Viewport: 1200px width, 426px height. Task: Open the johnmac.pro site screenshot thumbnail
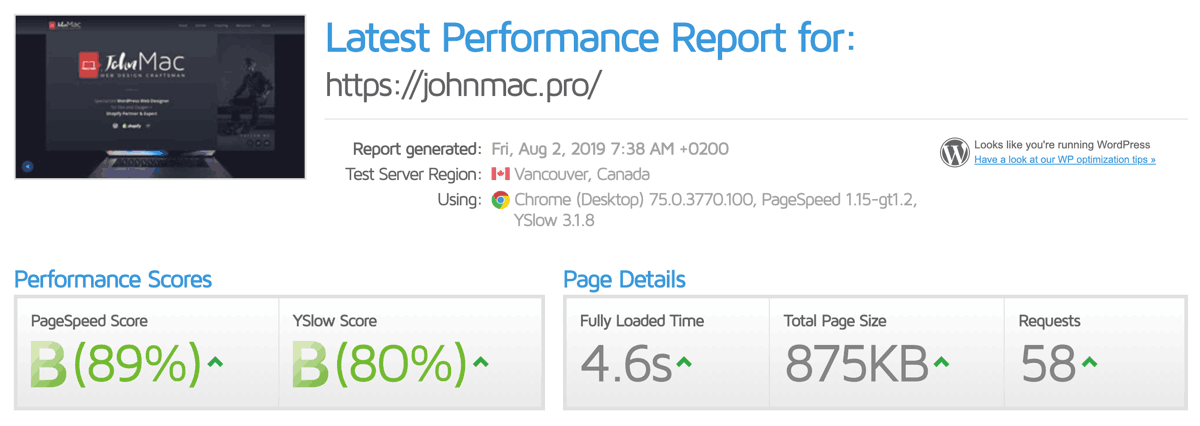tap(160, 97)
